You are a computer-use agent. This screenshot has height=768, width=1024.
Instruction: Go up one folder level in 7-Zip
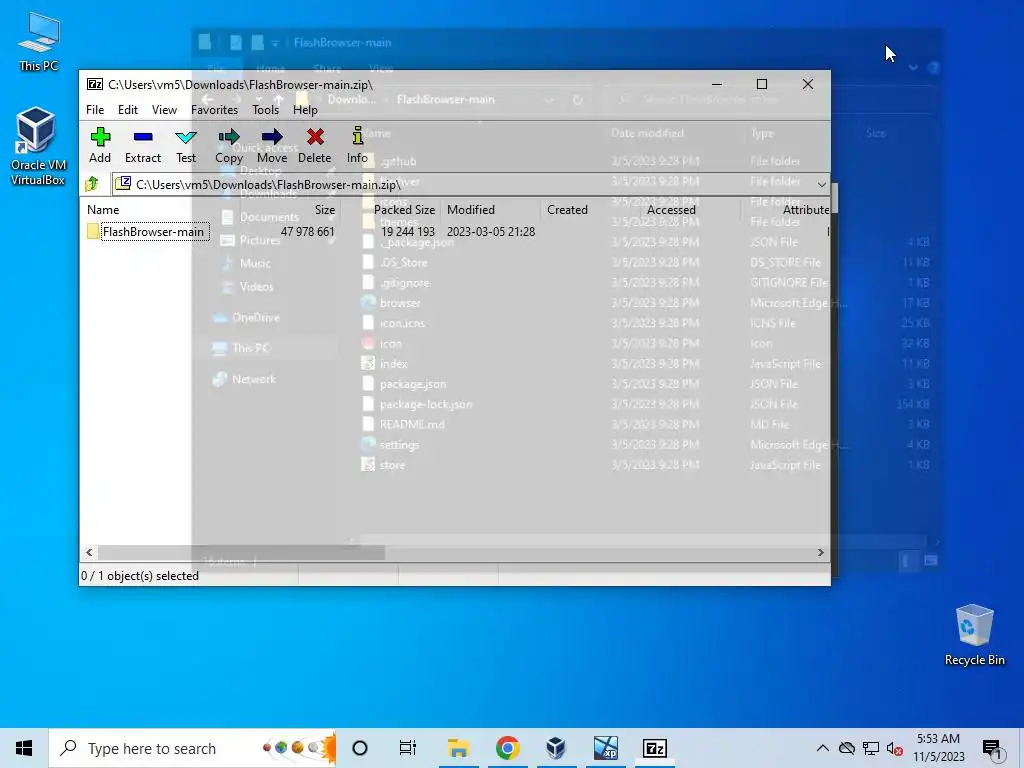coord(92,184)
